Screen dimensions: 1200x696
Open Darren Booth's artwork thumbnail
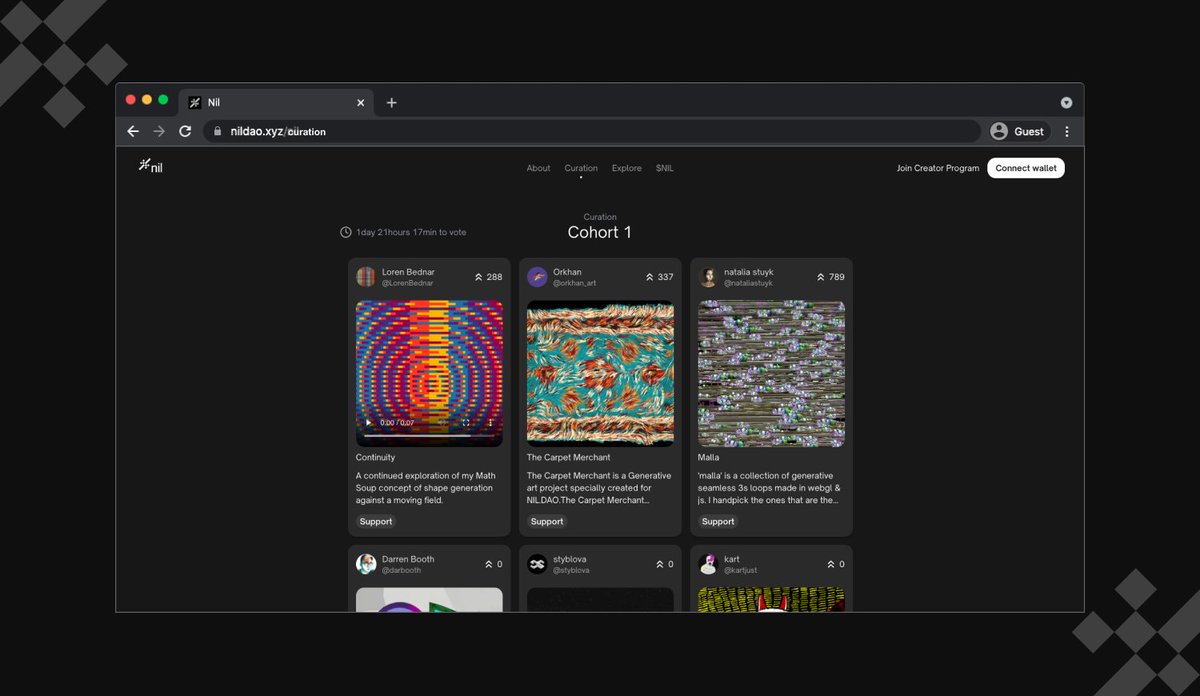point(429,599)
